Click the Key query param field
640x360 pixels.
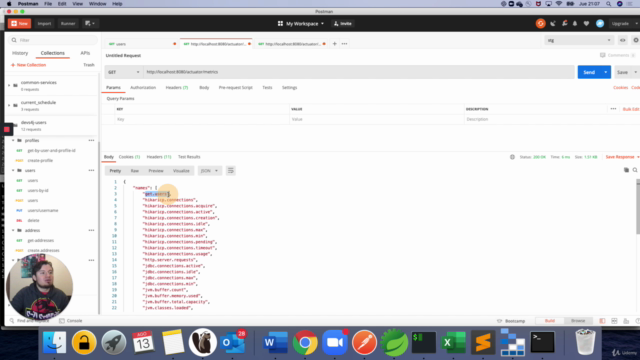coord(202,119)
